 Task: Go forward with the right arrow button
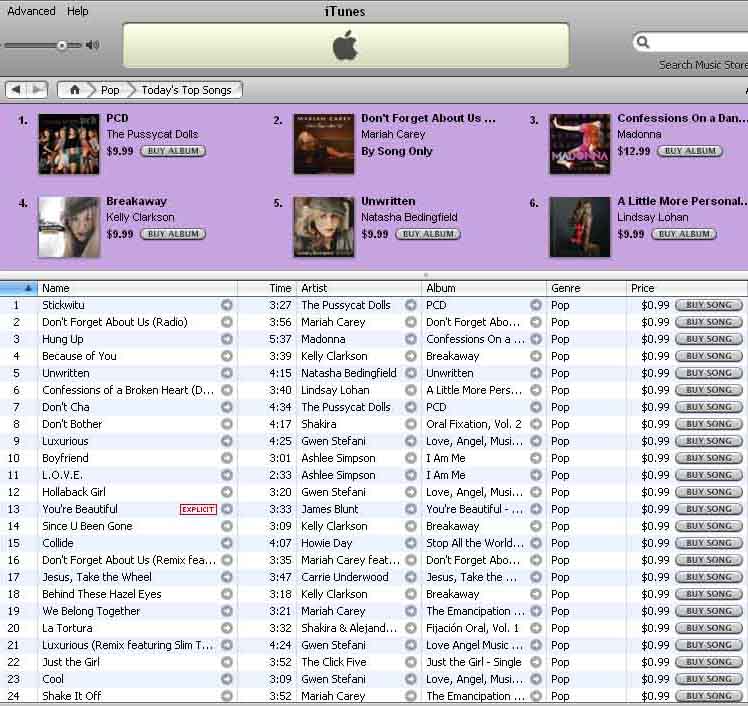37,90
